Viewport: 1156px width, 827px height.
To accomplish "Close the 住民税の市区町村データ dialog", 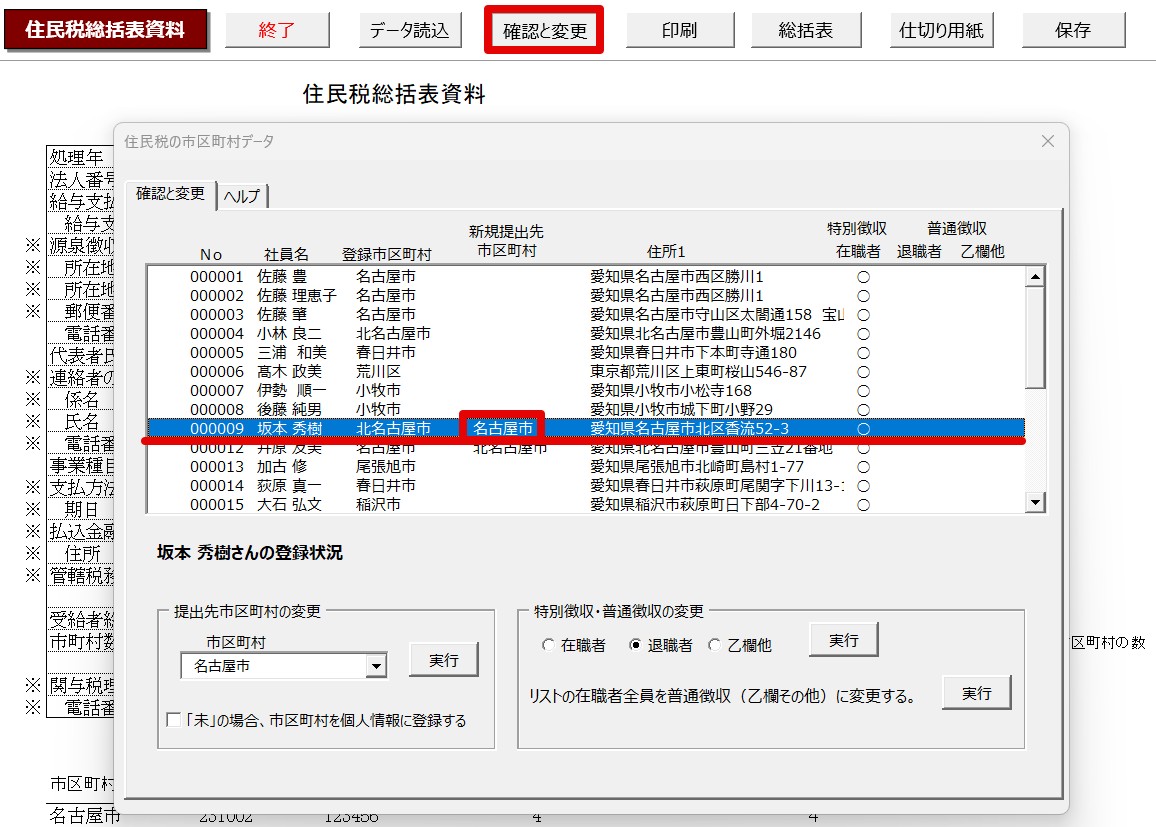I will point(1047,142).
